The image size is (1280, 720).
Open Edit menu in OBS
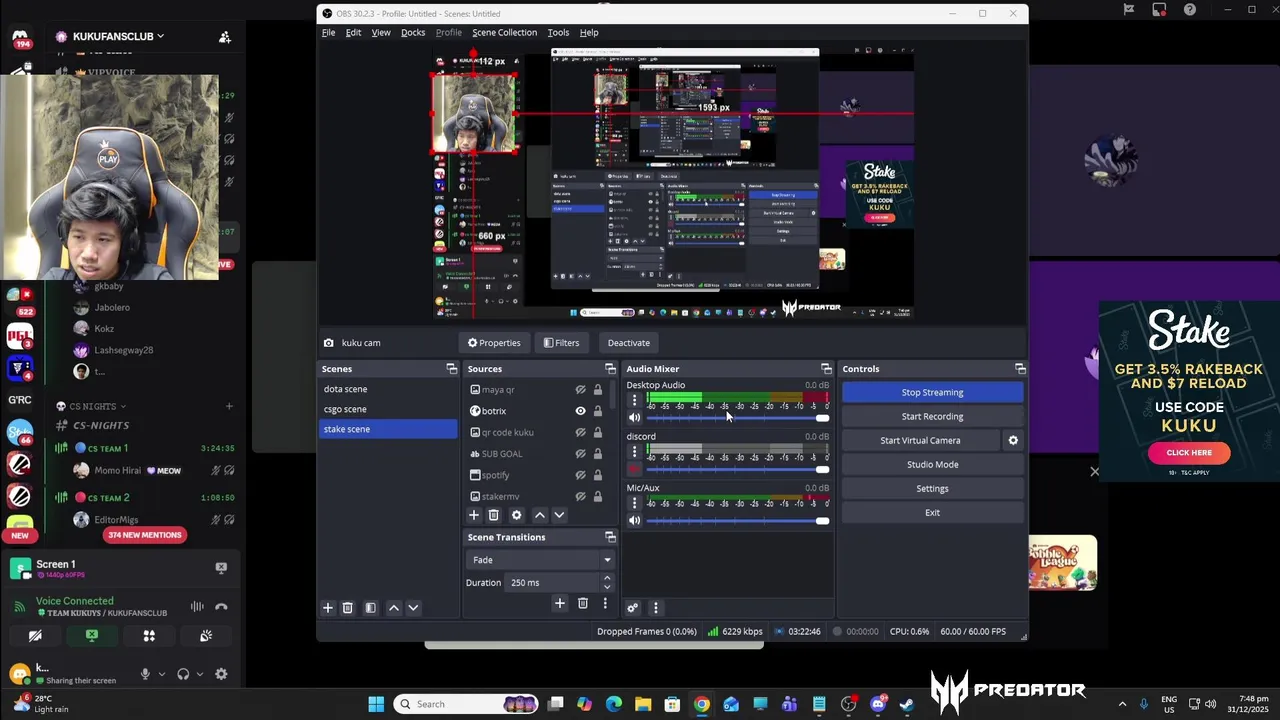click(x=353, y=33)
